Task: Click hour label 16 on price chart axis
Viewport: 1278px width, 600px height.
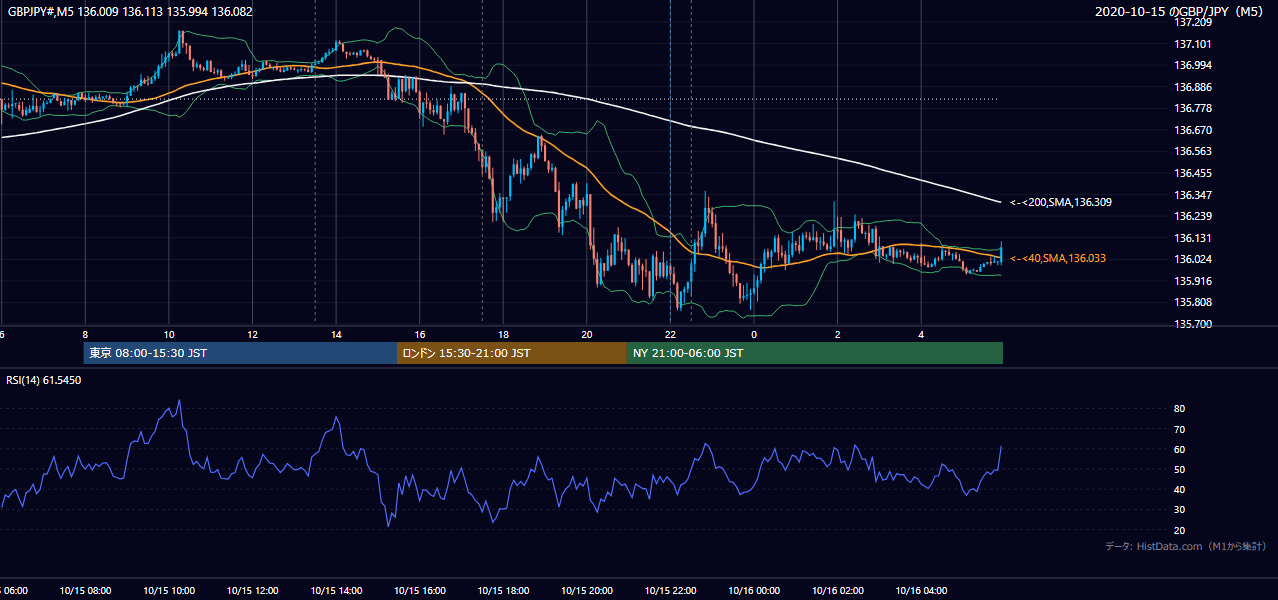Action: (420, 335)
